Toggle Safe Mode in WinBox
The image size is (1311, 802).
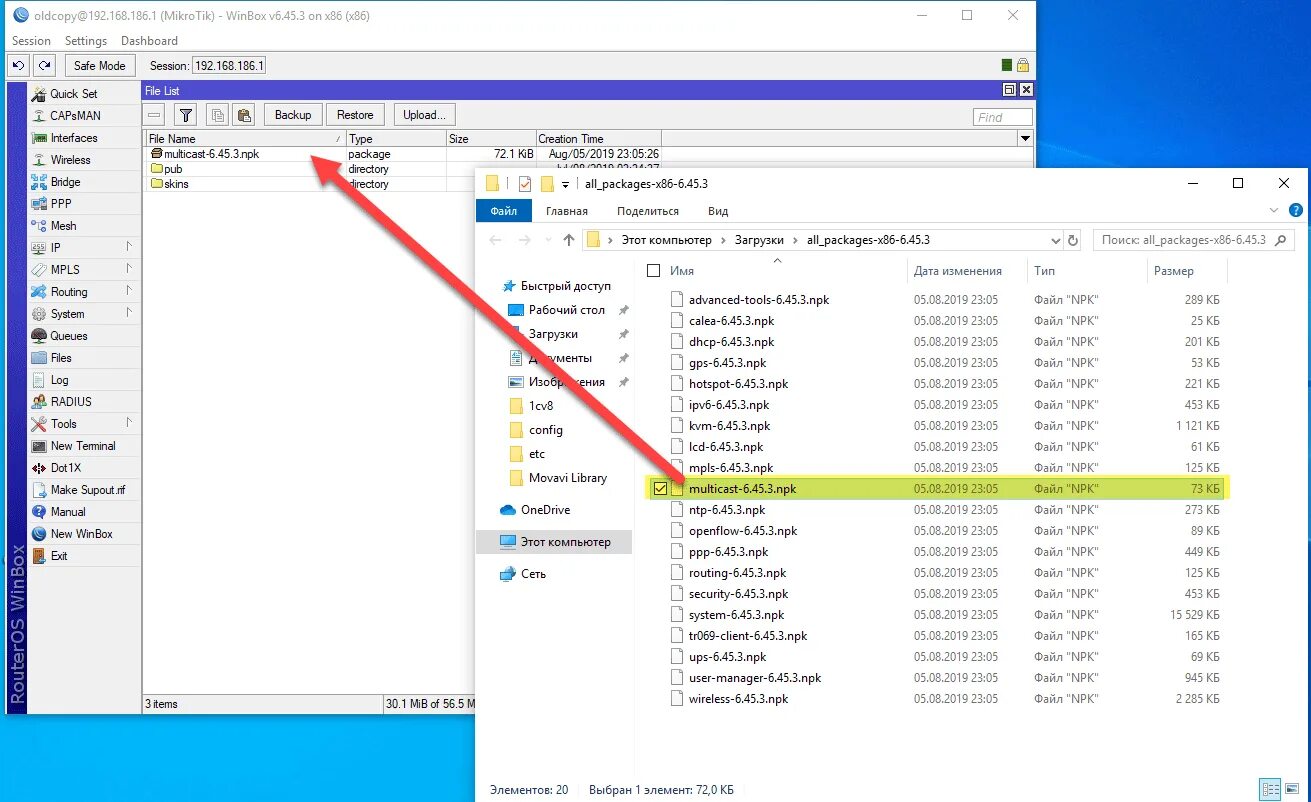pos(100,65)
